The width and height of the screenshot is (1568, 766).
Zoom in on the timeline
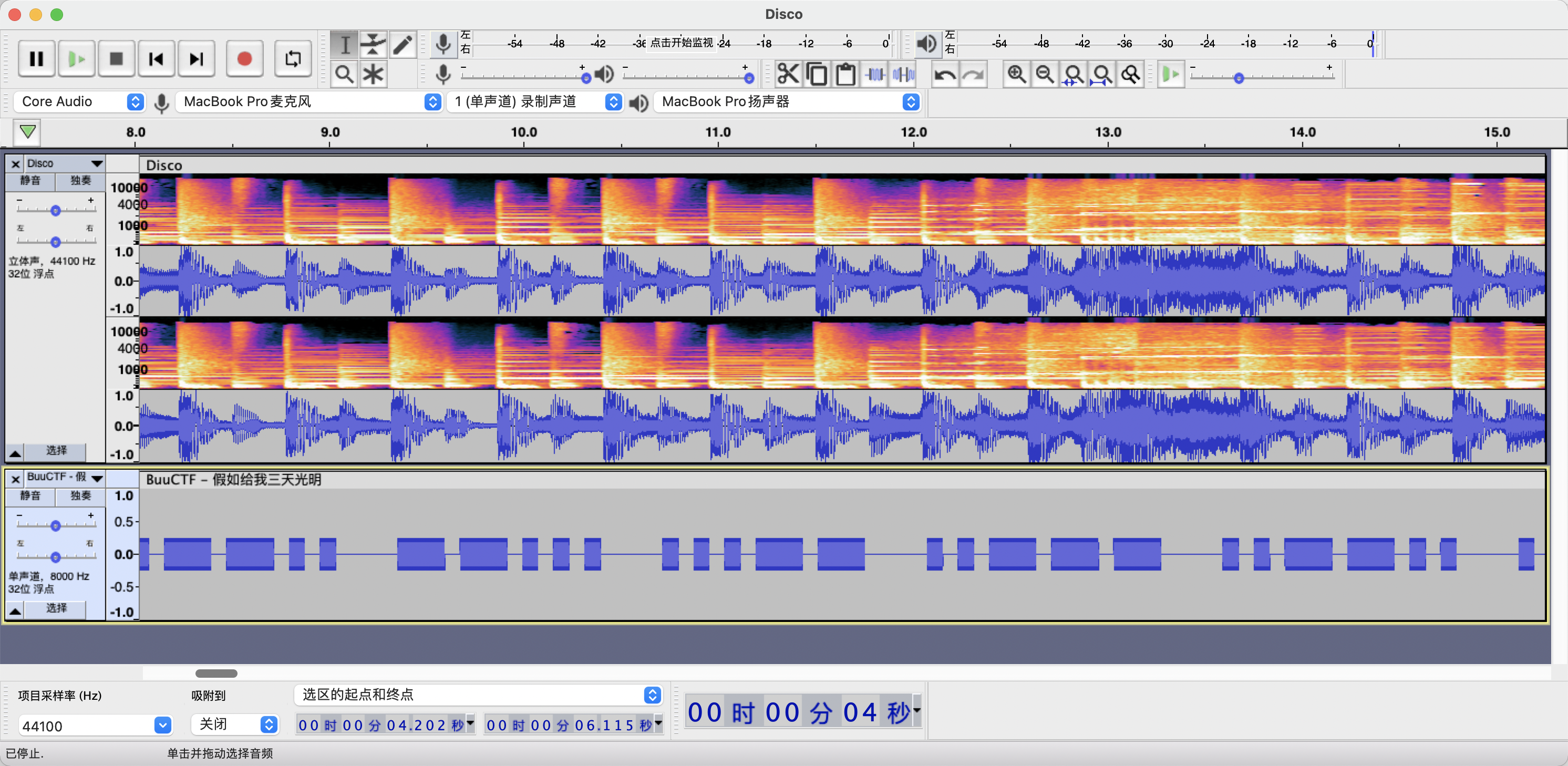[1016, 74]
